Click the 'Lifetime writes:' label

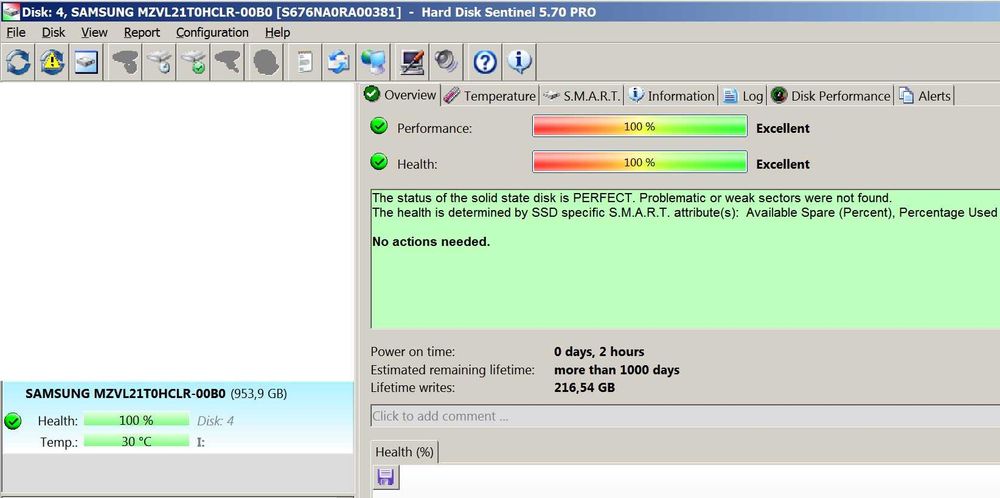413,387
